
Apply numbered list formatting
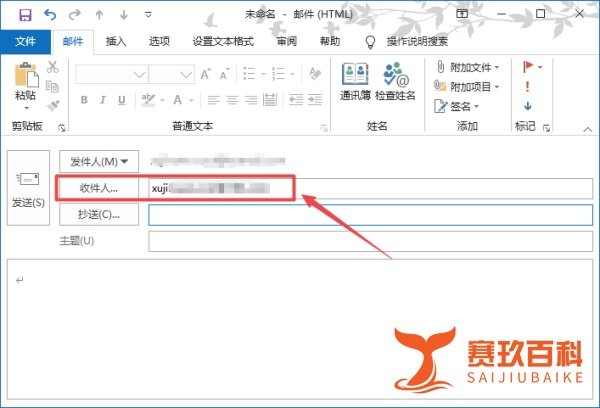pyautogui.click(x=278, y=73)
